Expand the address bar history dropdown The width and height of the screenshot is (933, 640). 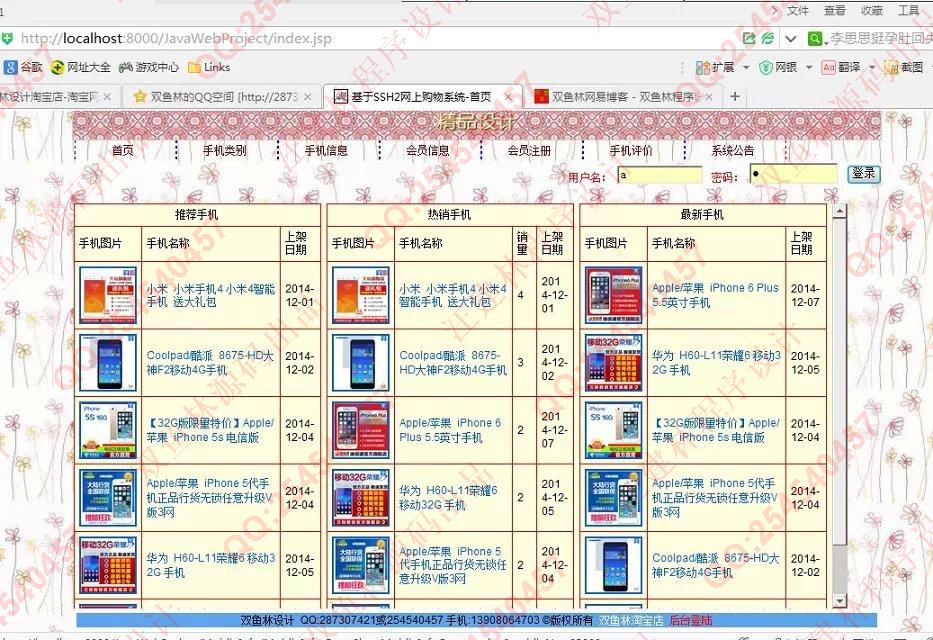[x=790, y=39]
